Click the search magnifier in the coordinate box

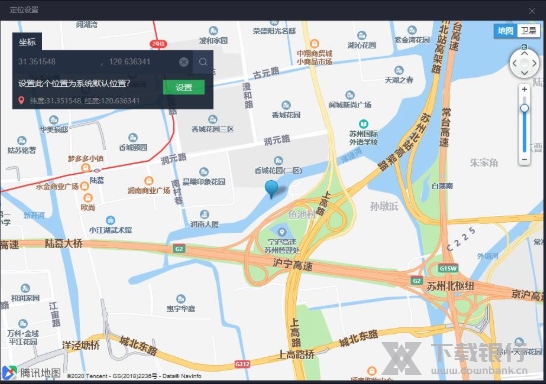pyautogui.click(x=203, y=62)
